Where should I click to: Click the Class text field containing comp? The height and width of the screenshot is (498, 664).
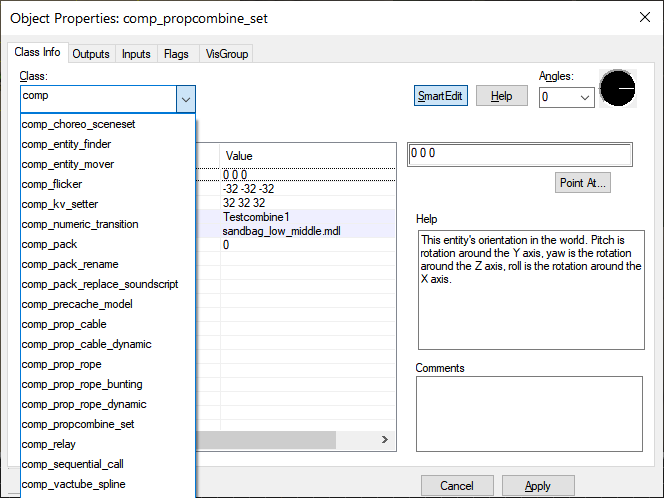point(98,99)
